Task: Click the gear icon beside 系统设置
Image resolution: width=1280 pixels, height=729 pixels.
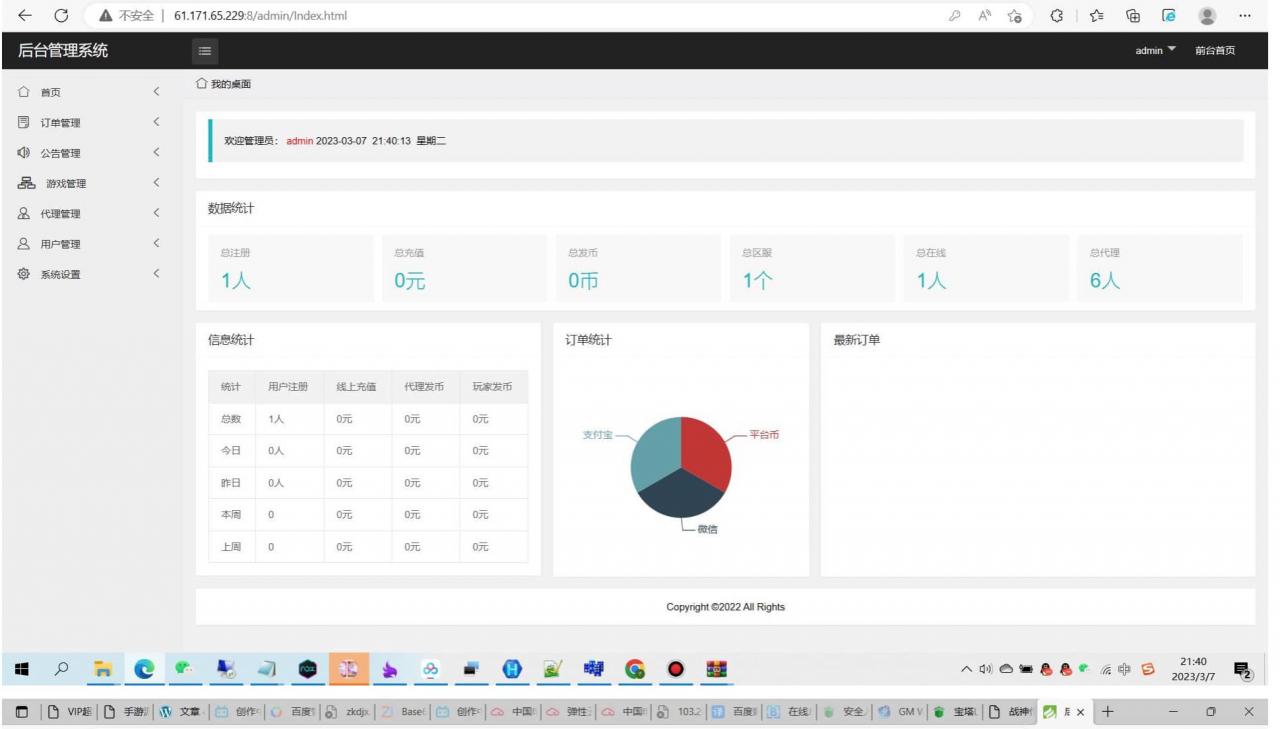Action: coord(25,274)
